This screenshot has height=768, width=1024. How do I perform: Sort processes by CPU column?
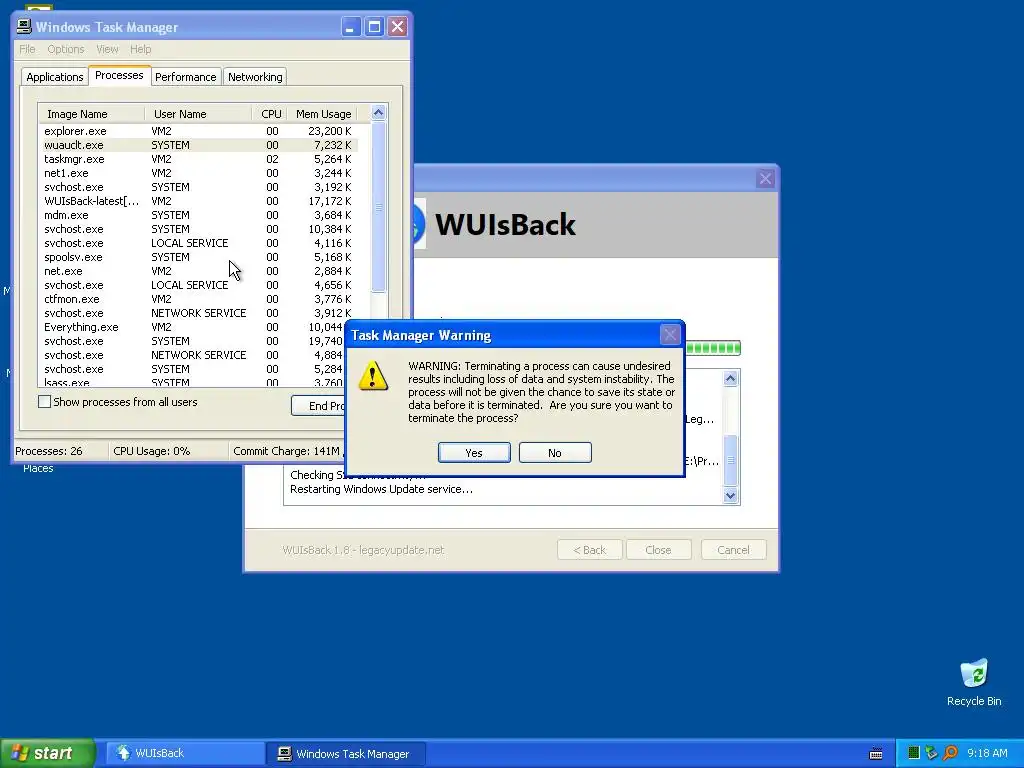[x=270, y=114]
